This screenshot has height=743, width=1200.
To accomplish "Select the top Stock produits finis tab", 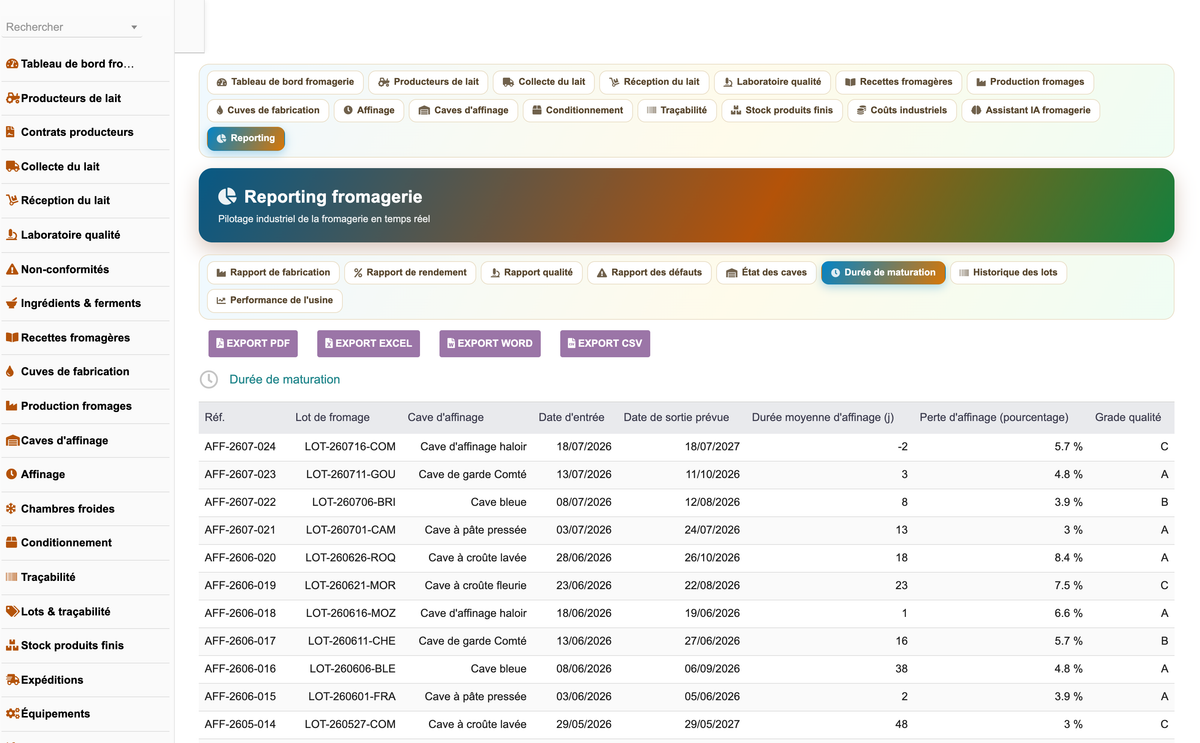I will click(x=782, y=110).
